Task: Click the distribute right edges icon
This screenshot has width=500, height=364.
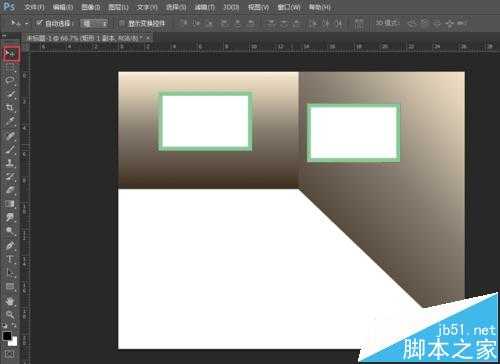Action: coord(339,23)
